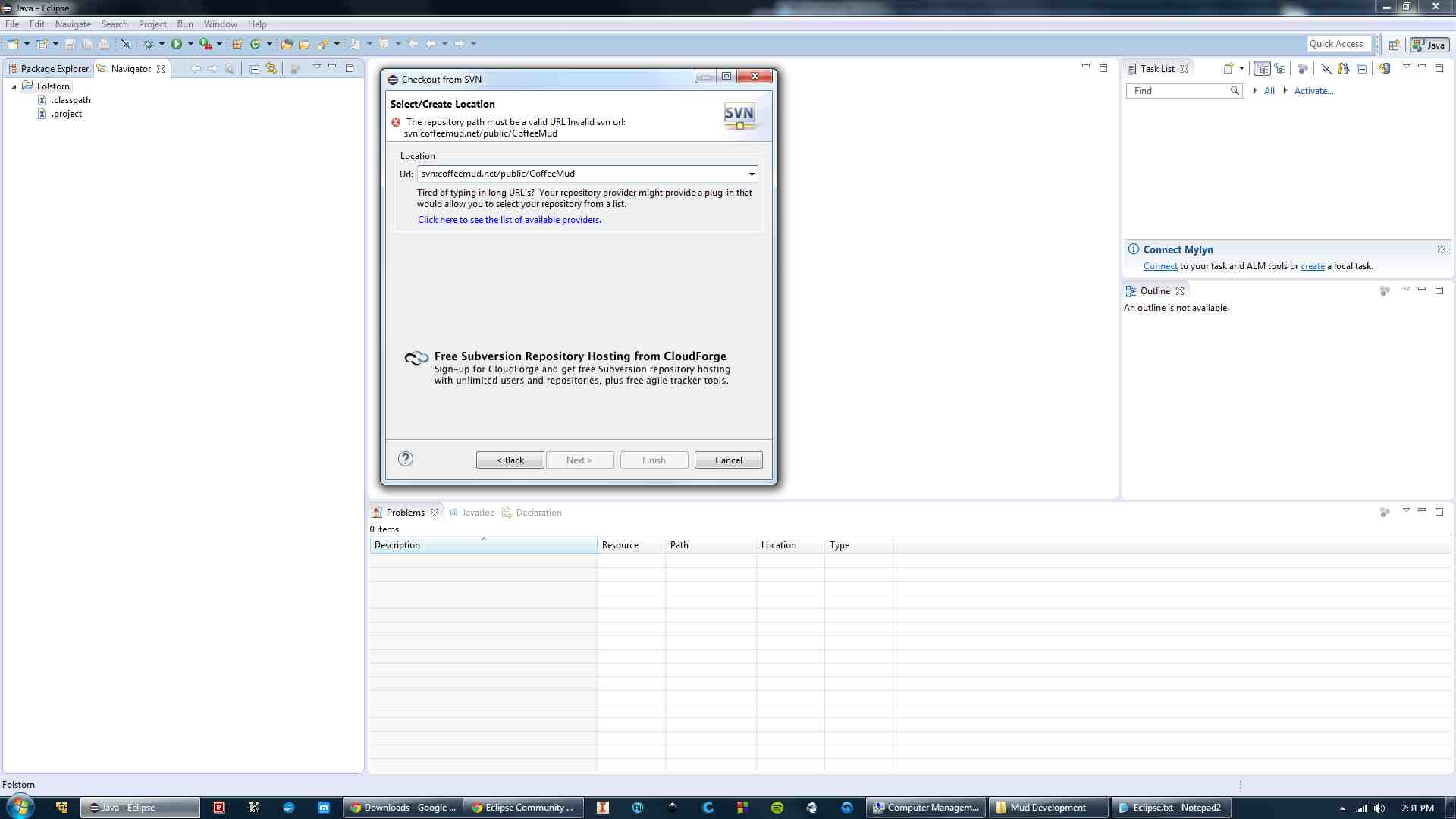1456x819 pixels.
Task: Click the Skip All Breakpoints icon
Action: pyautogui.click(x=126, y=44)
